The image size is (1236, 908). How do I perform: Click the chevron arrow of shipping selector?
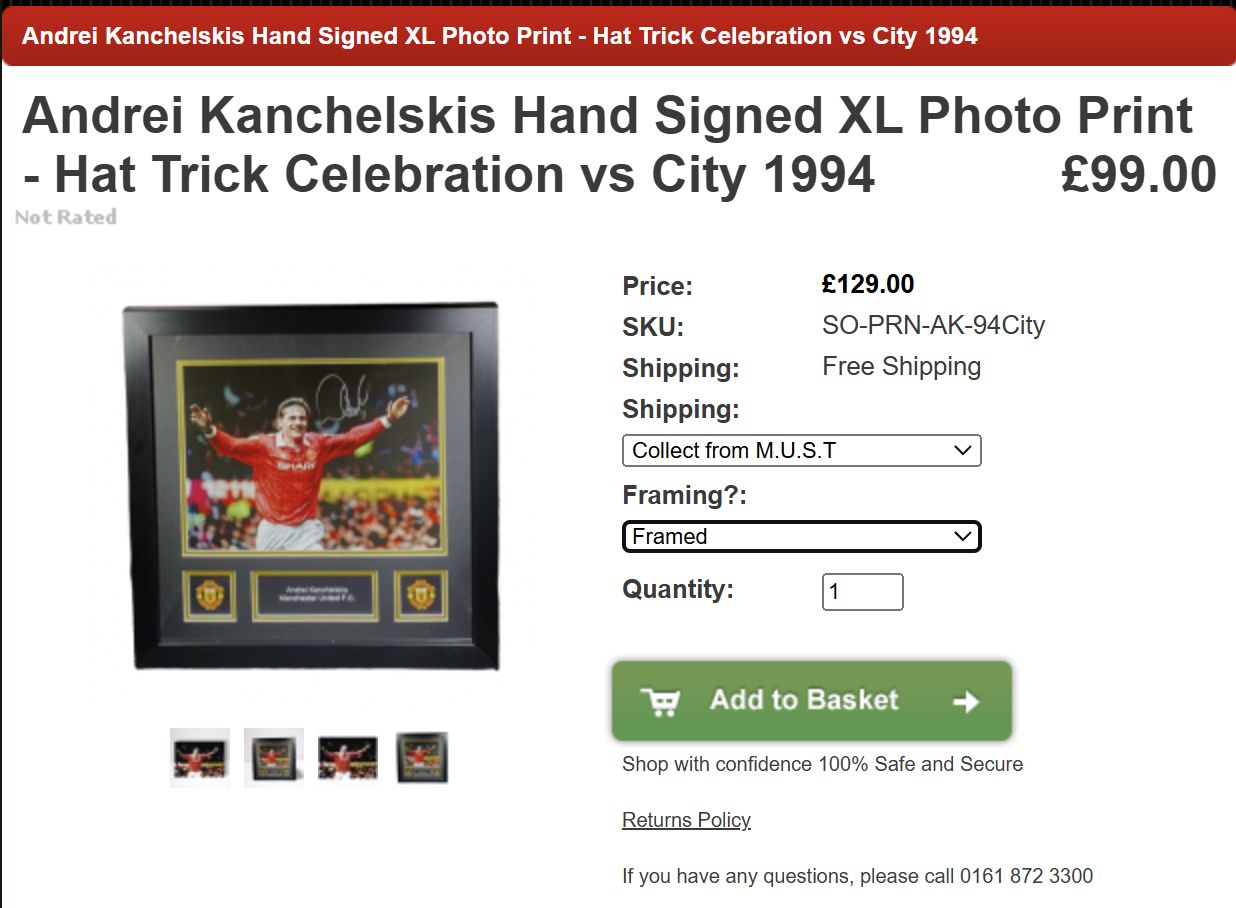pyautogui.click(x=963, y=450)
